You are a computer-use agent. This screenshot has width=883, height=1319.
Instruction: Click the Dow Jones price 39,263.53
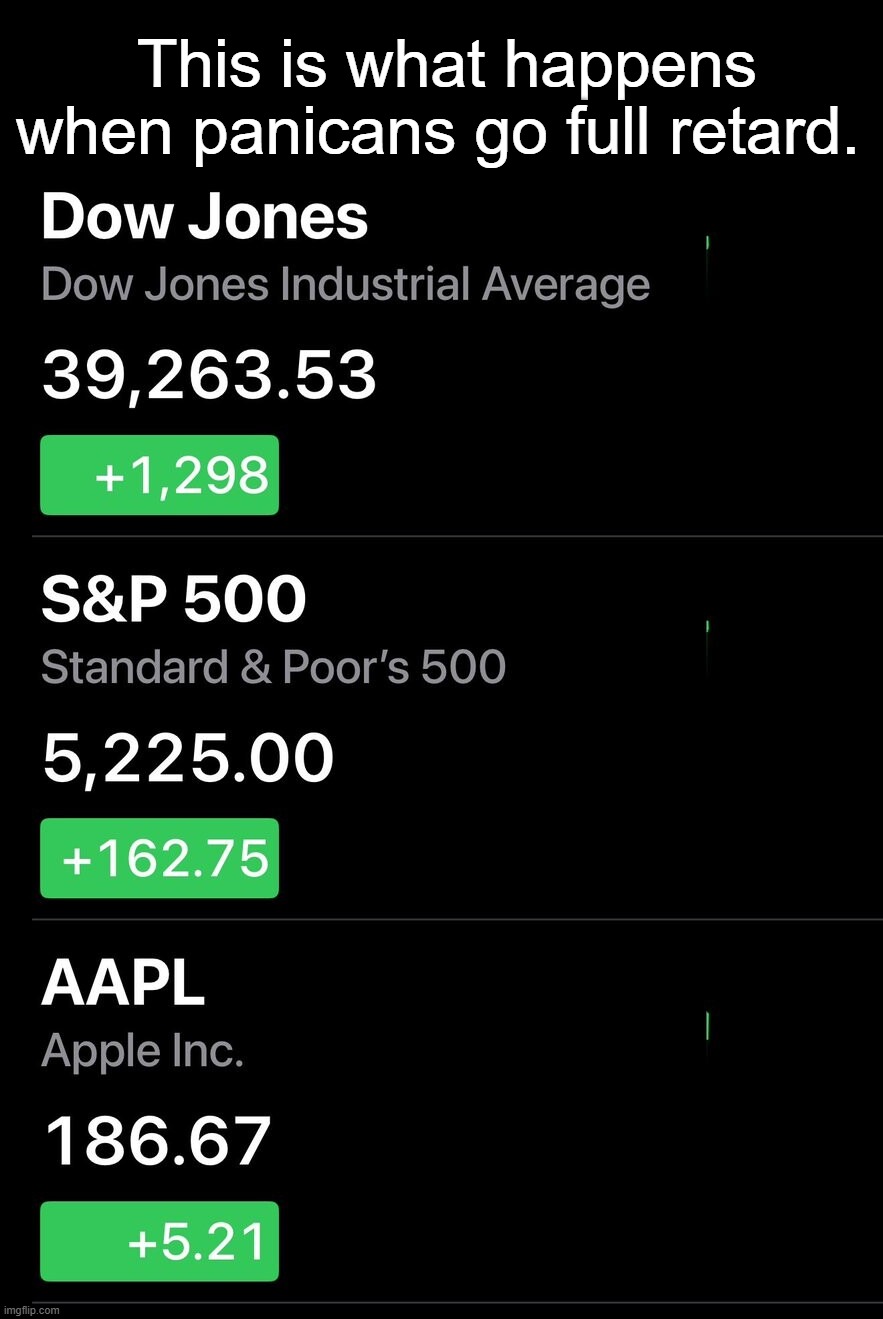(209, 378)
